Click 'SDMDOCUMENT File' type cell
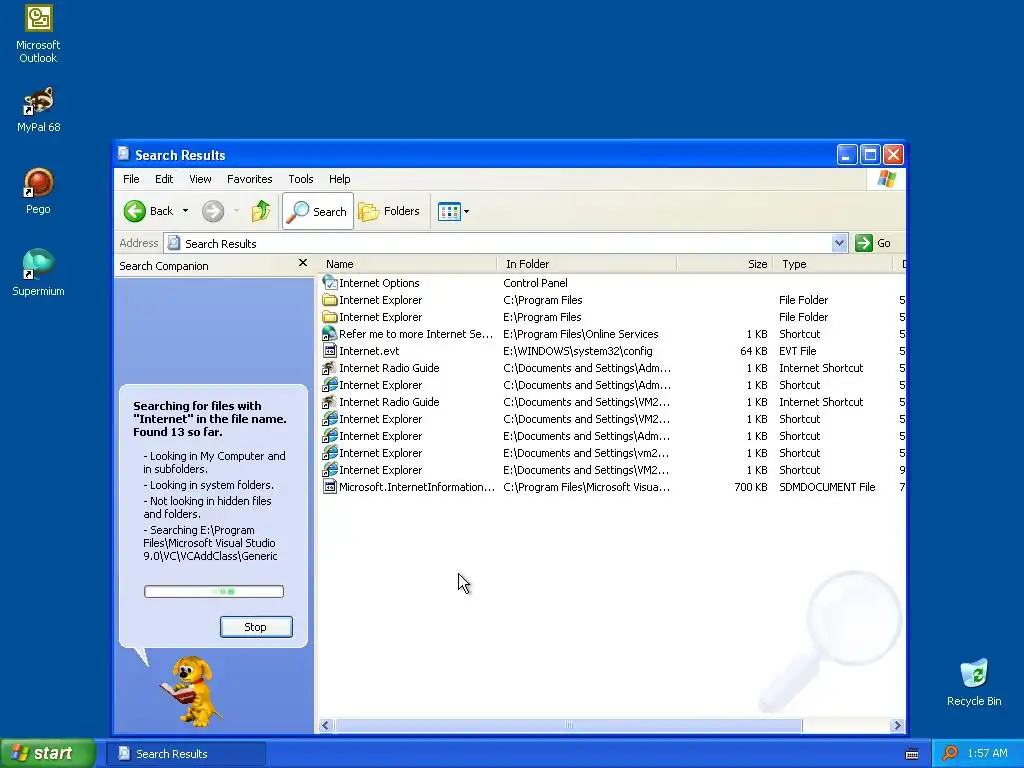This screenshot has height=768, width=1024. click(827, 487)
